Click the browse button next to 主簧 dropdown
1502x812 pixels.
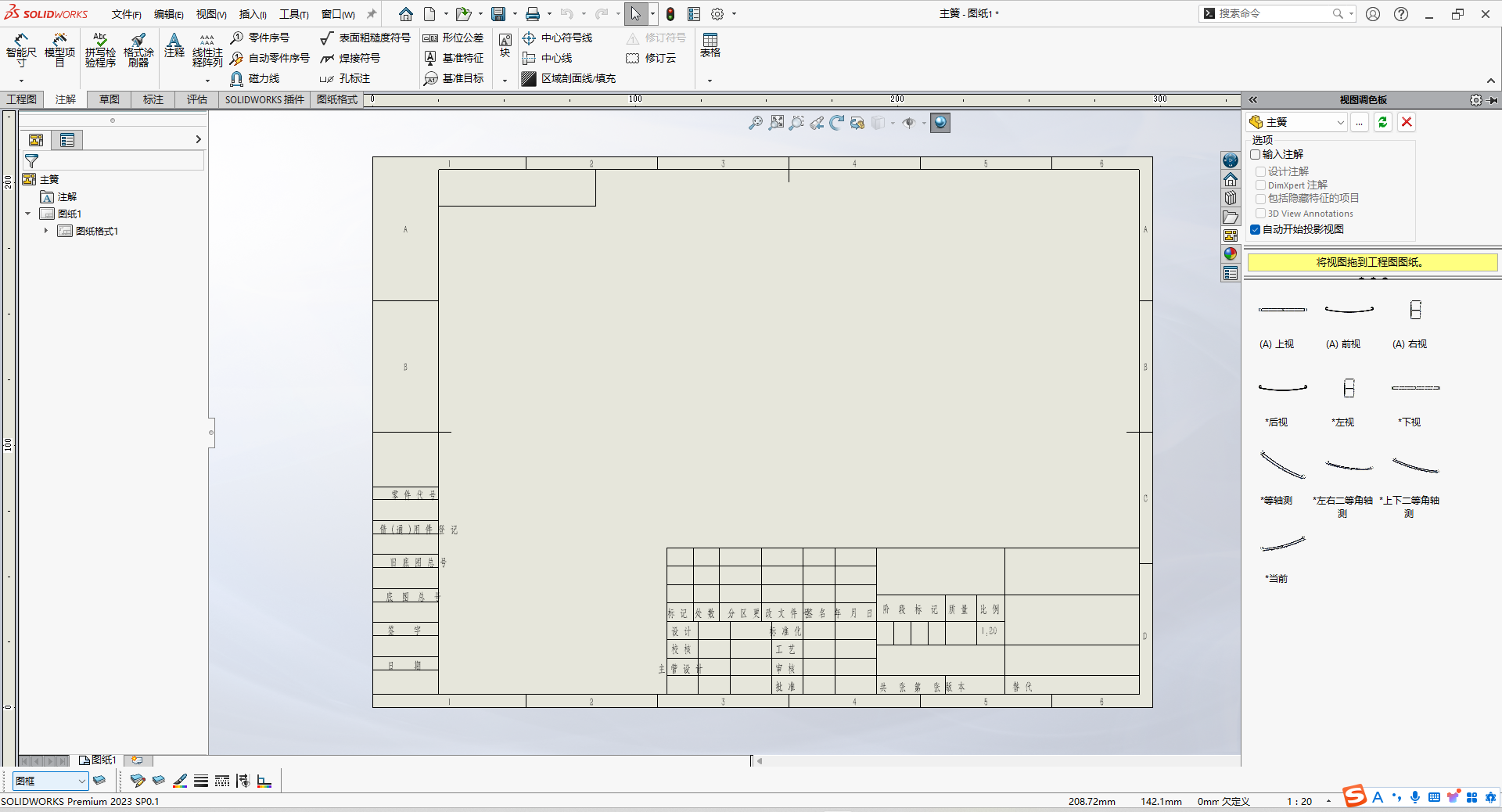[x=1360, y=122]
